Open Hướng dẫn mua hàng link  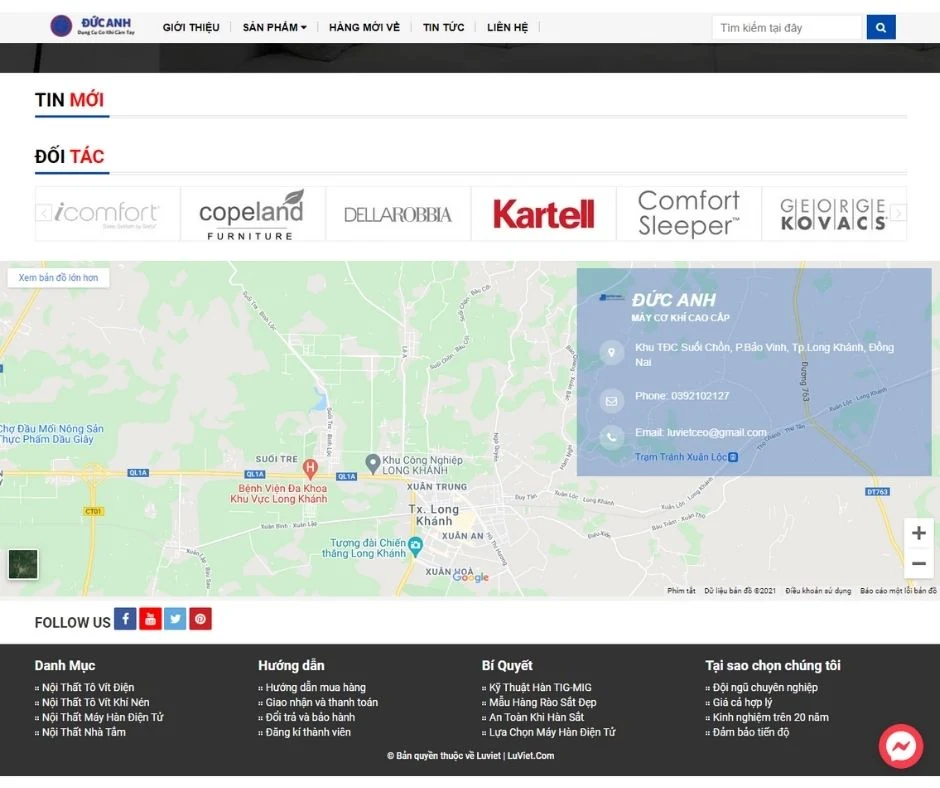tap(316, 687)
